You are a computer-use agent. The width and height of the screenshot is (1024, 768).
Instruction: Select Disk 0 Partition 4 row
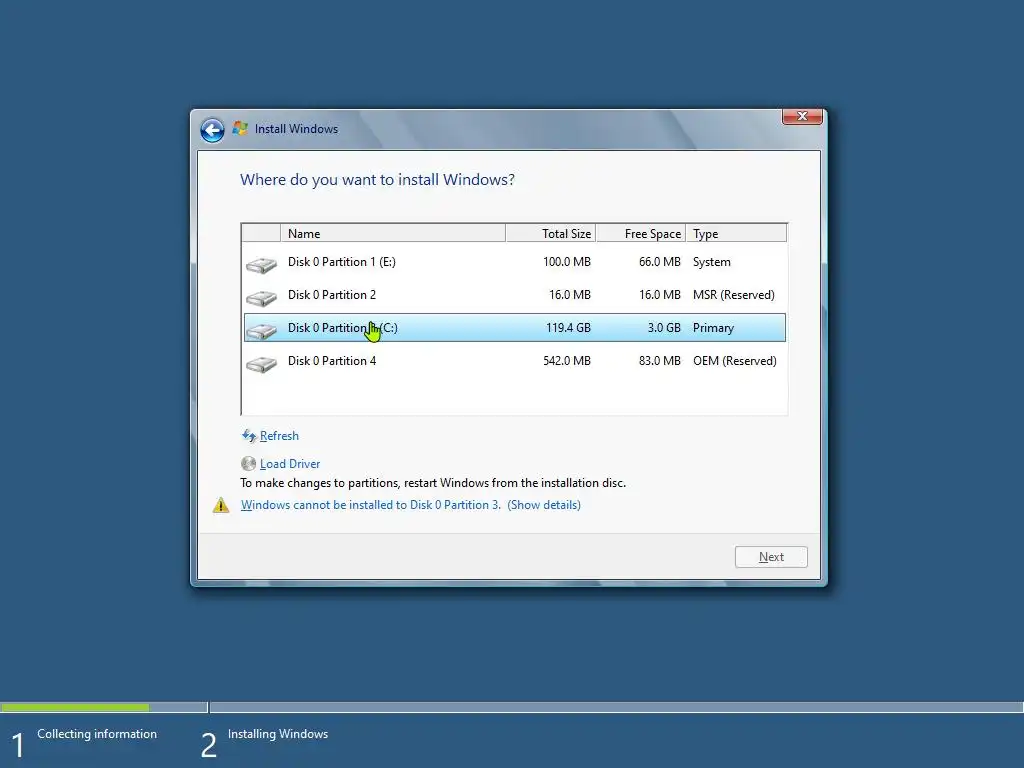click(515, 360)
